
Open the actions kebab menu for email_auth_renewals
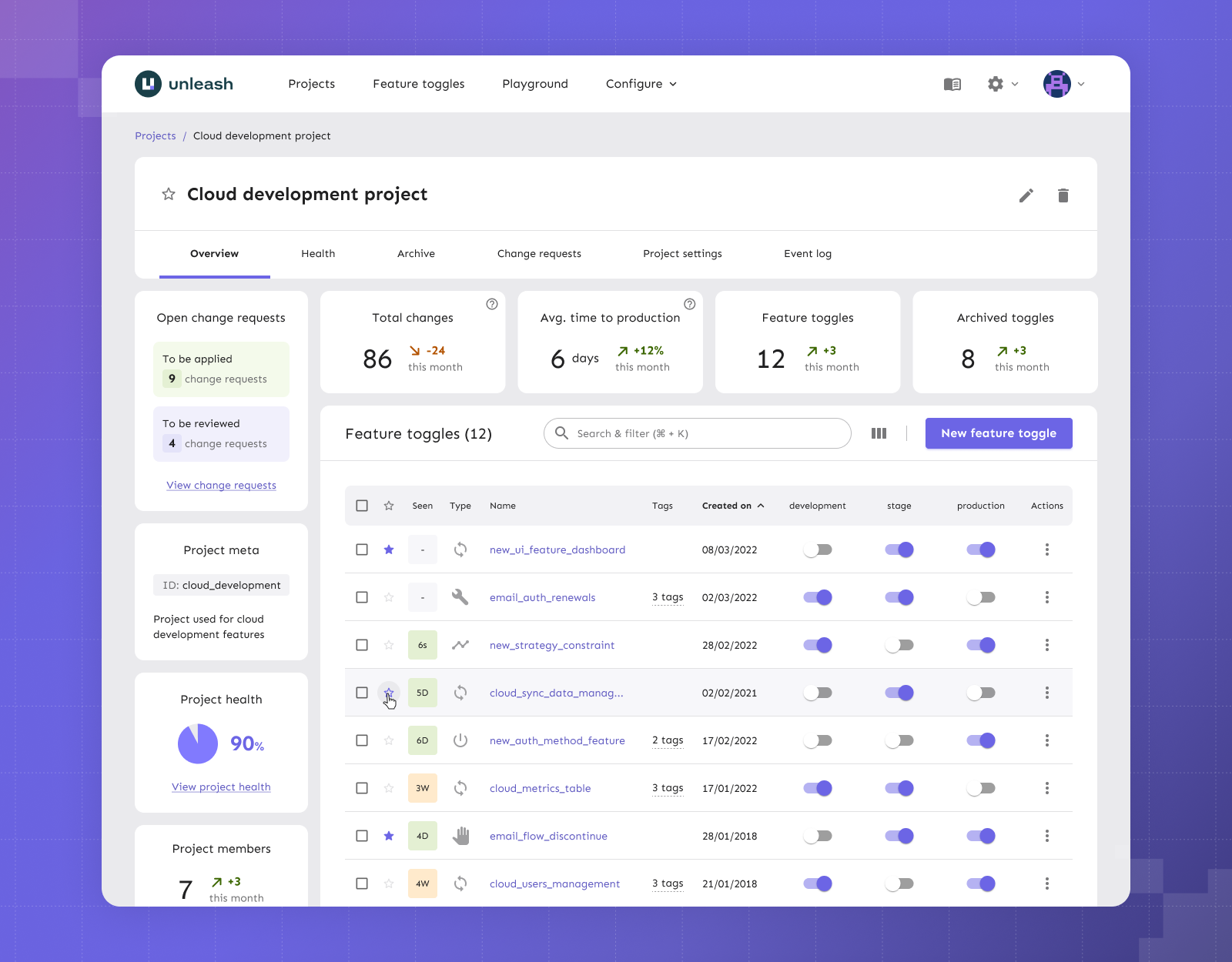pos(1047,597)
